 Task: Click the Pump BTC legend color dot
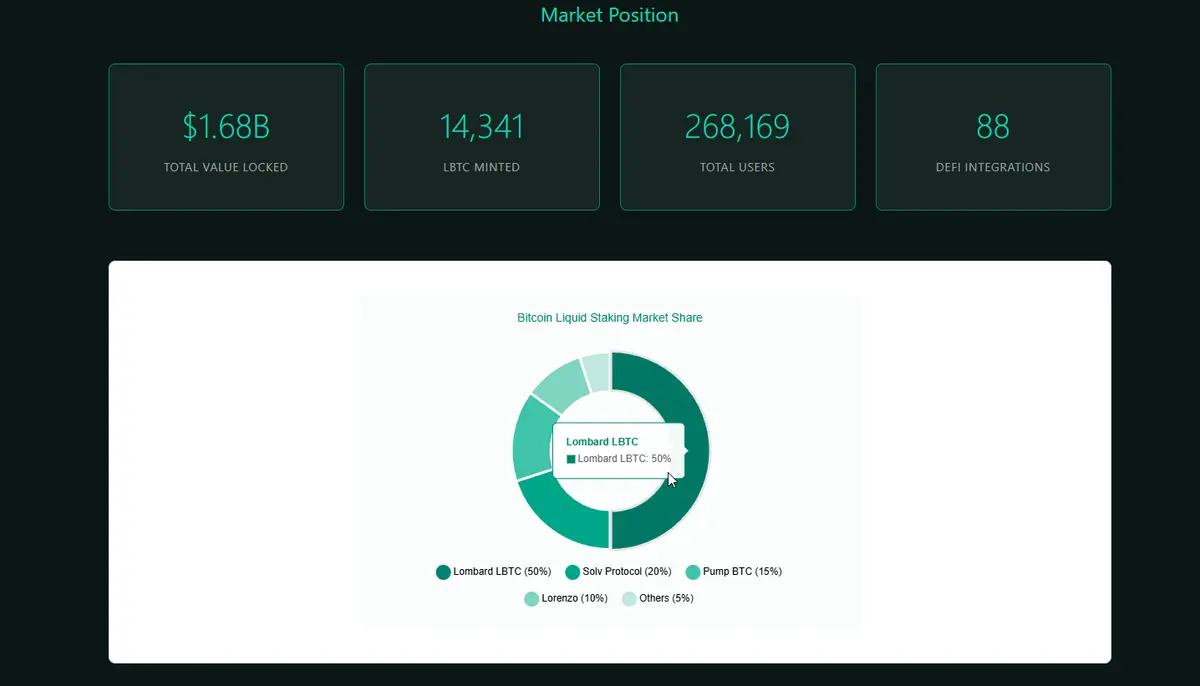click(x=693, y=572)
